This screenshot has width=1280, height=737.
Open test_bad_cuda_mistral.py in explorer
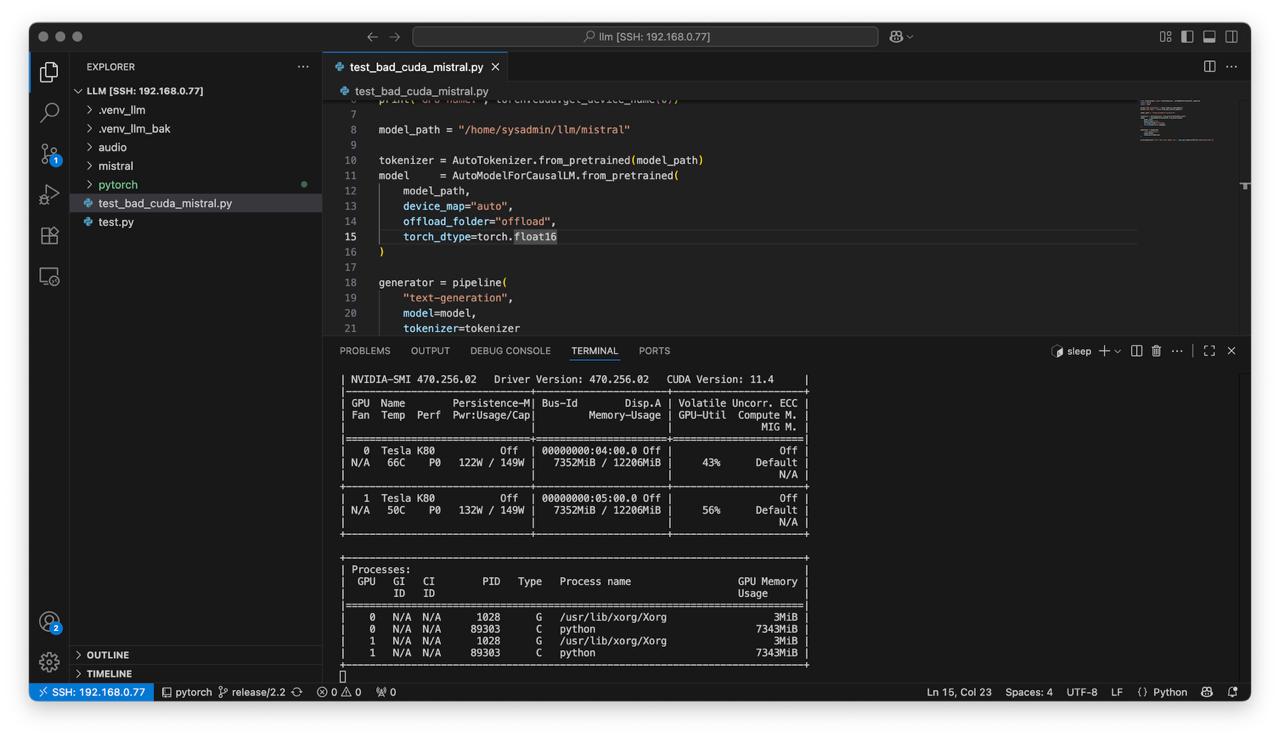click(196, 203)
